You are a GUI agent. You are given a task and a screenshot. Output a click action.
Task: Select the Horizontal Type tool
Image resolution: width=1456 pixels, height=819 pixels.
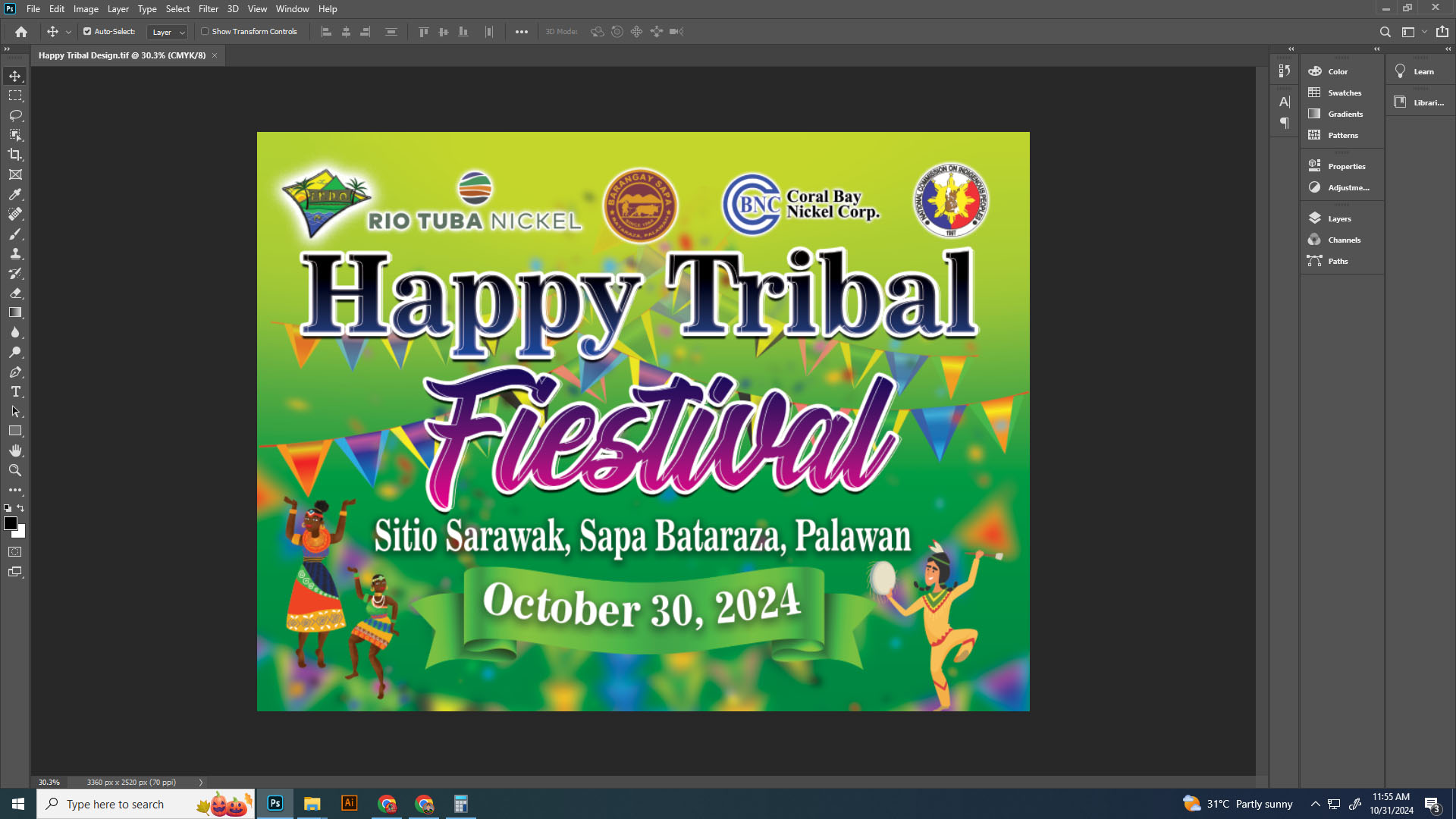point(15,391)
